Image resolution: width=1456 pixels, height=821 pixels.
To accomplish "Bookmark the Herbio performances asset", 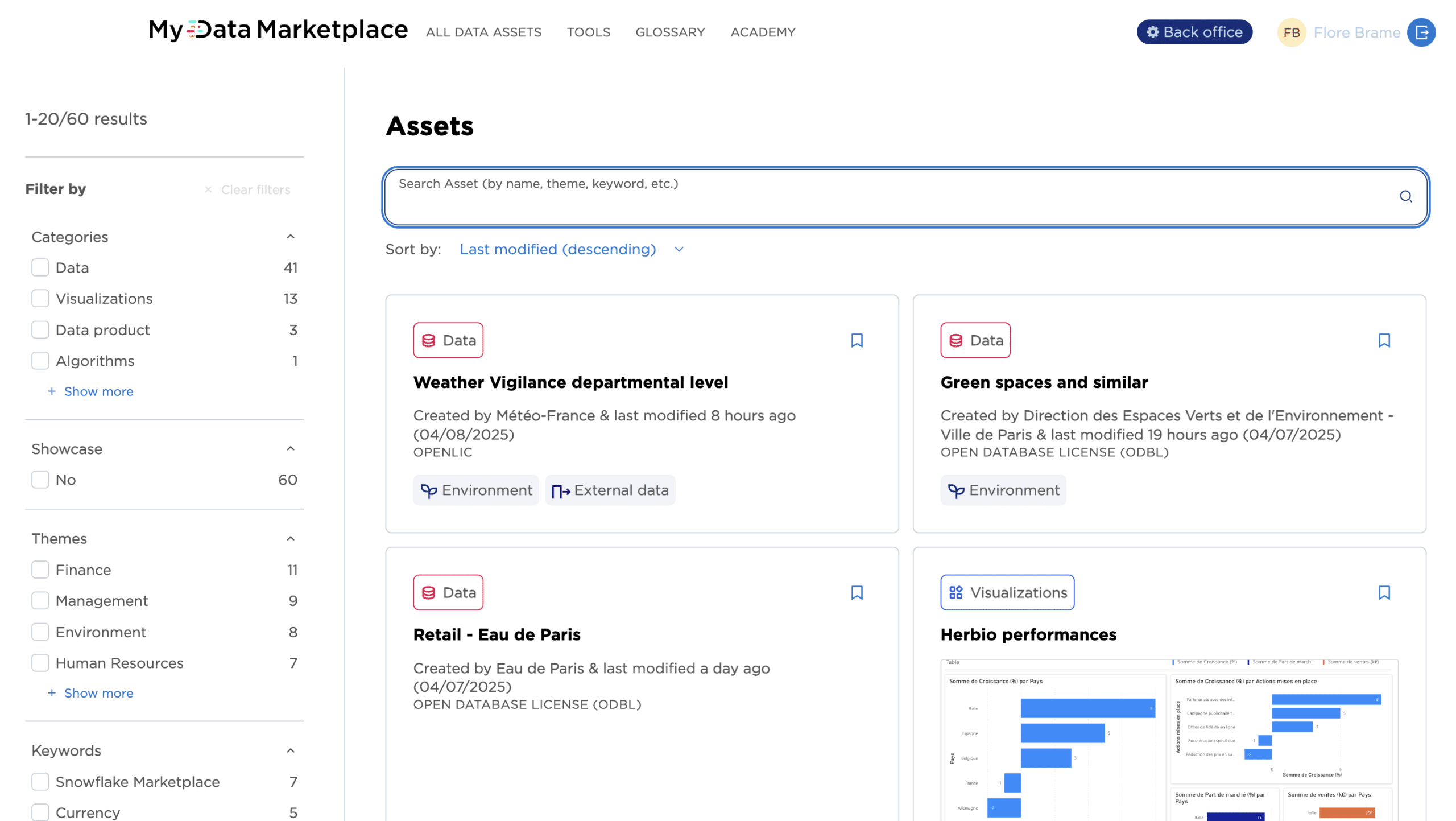I will pos(1384,592).
